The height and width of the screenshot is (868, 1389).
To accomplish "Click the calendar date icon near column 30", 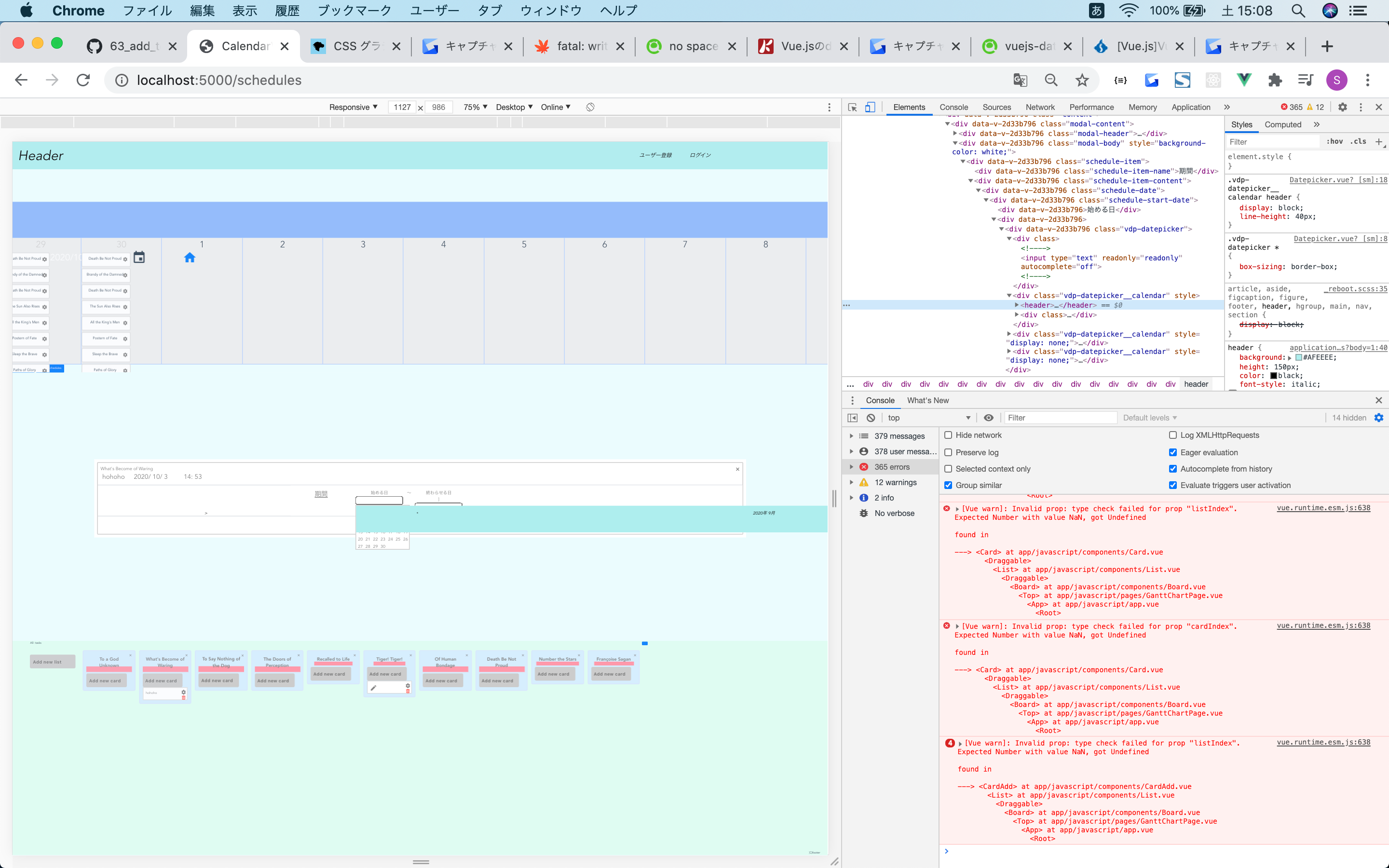I will click(139, 257).
